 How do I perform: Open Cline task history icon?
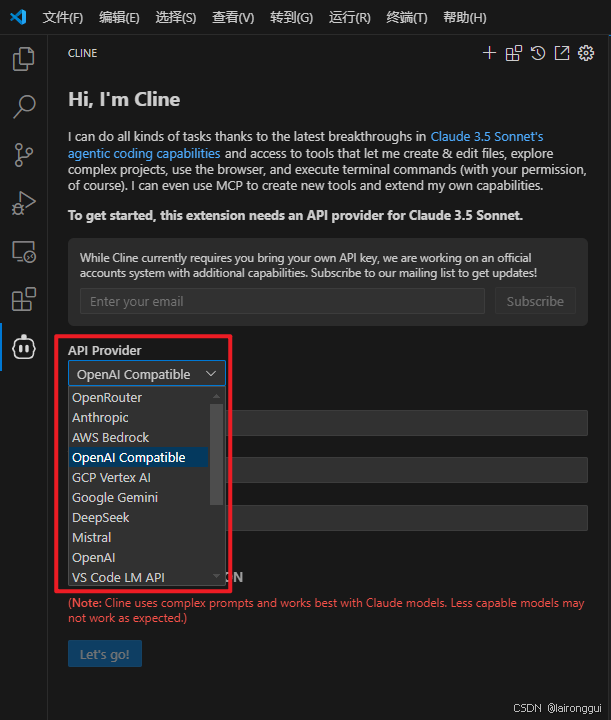pos(538,53)
